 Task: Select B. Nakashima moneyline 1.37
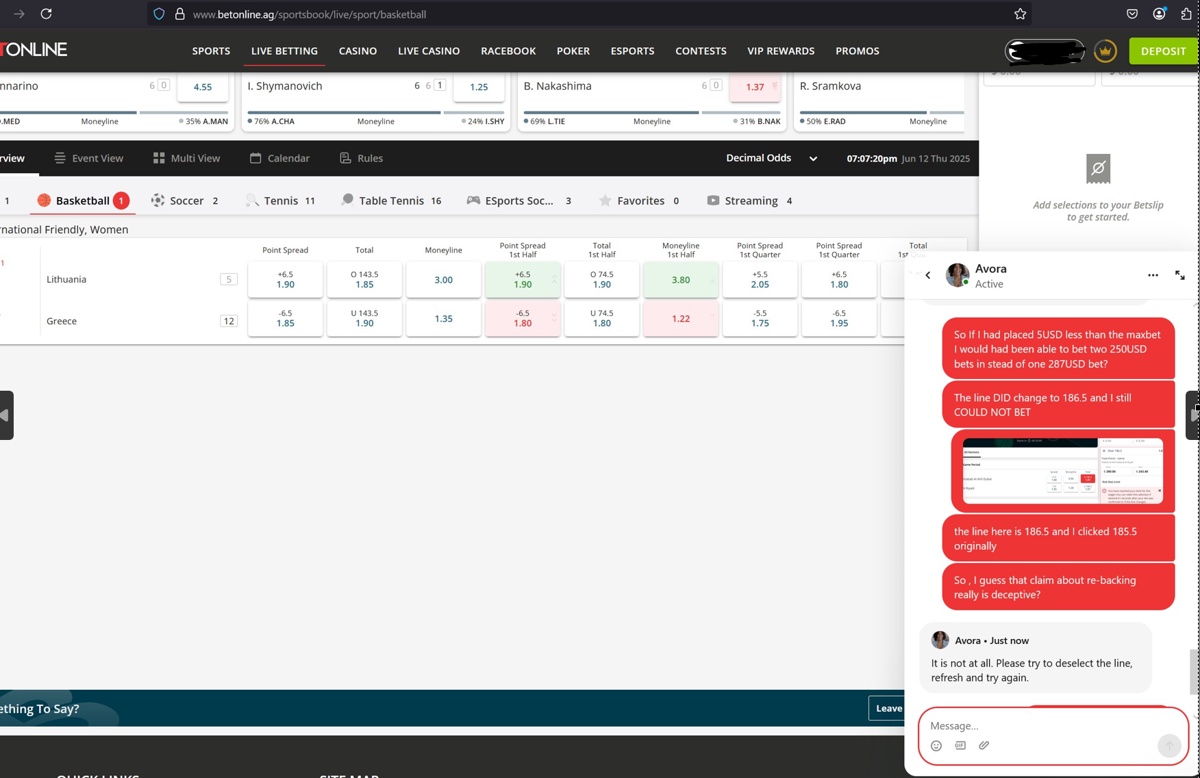[755, 87]
